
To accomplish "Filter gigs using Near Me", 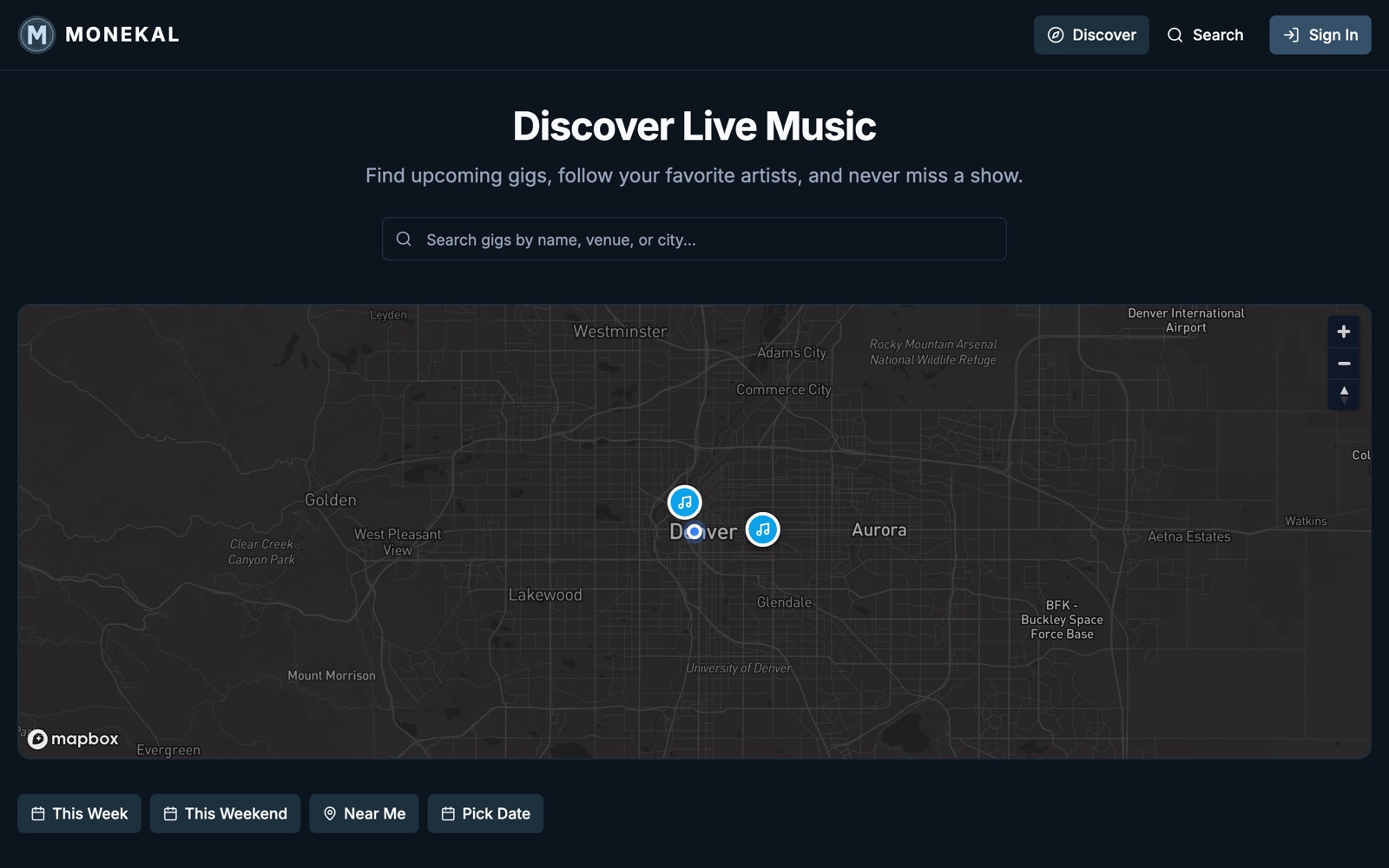I will (x=364, y=813).
